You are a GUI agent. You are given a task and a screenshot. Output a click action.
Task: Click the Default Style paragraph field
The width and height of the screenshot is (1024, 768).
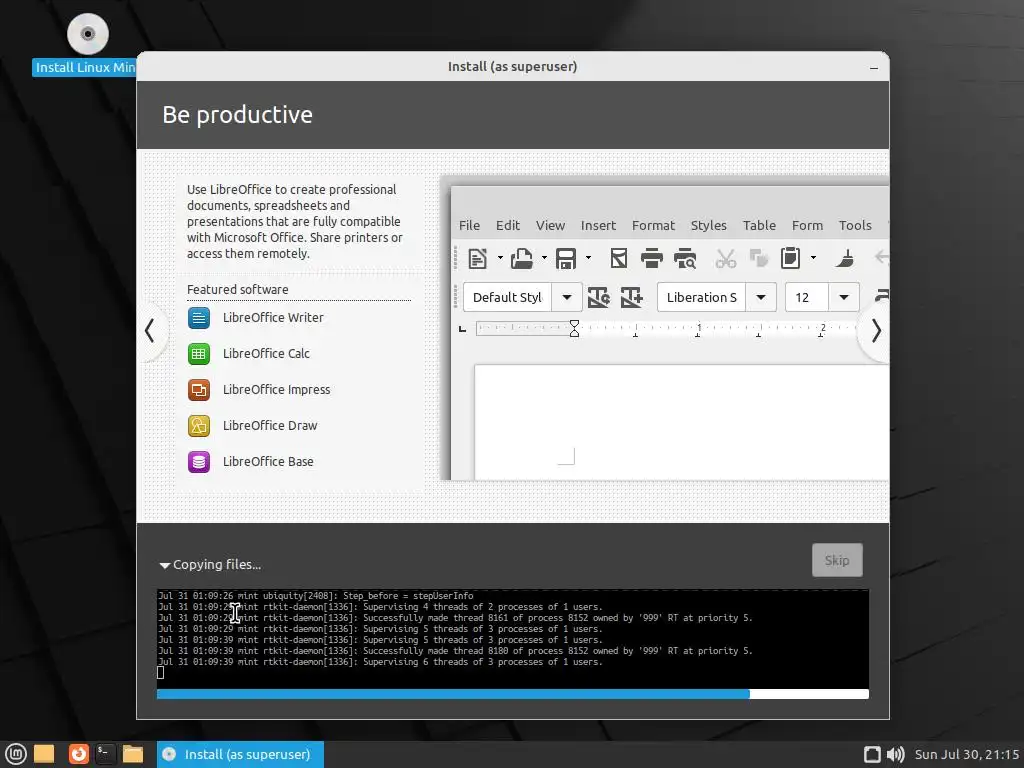pos(507,298)
